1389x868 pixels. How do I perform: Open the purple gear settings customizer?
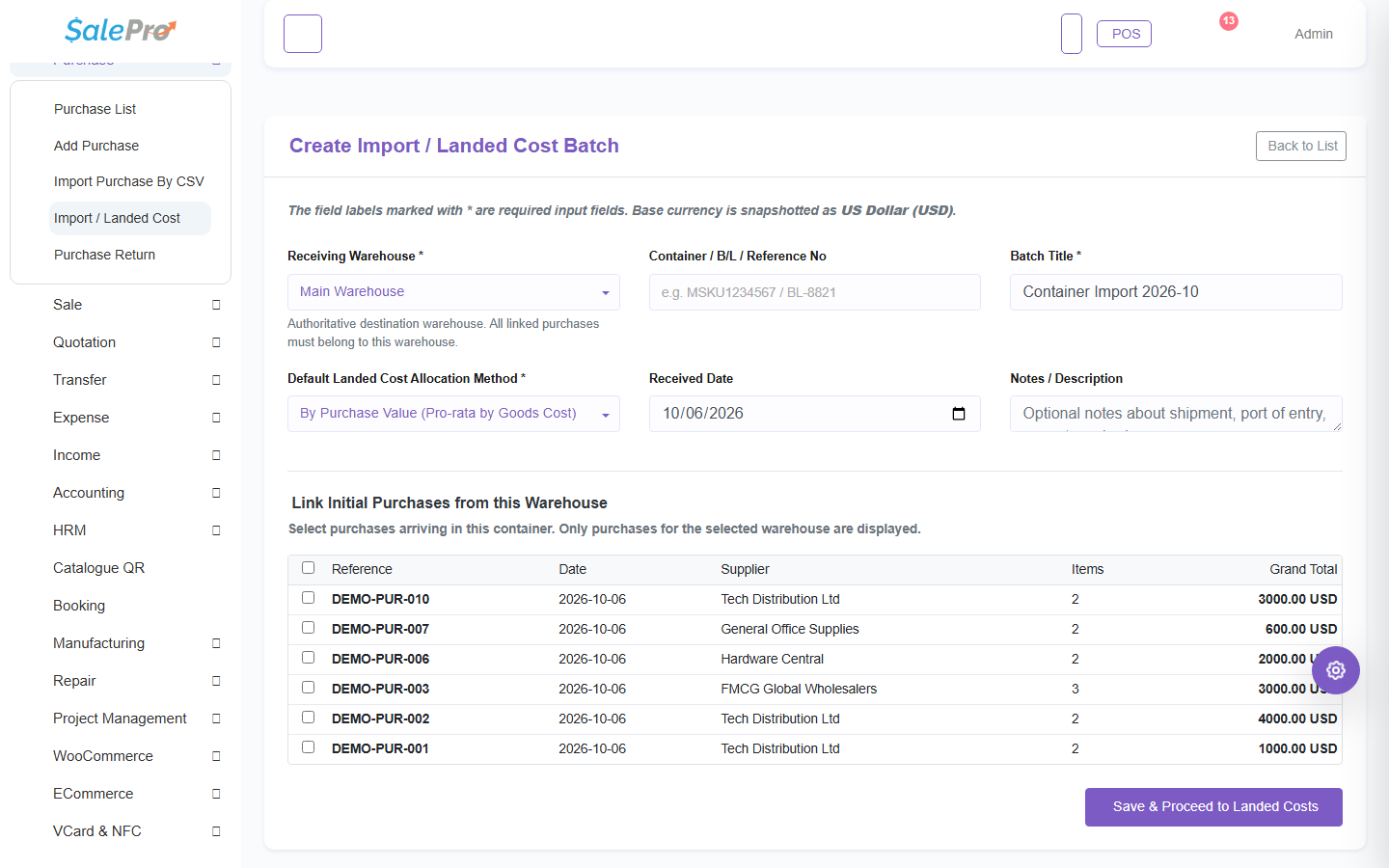tap(1336, 670)
